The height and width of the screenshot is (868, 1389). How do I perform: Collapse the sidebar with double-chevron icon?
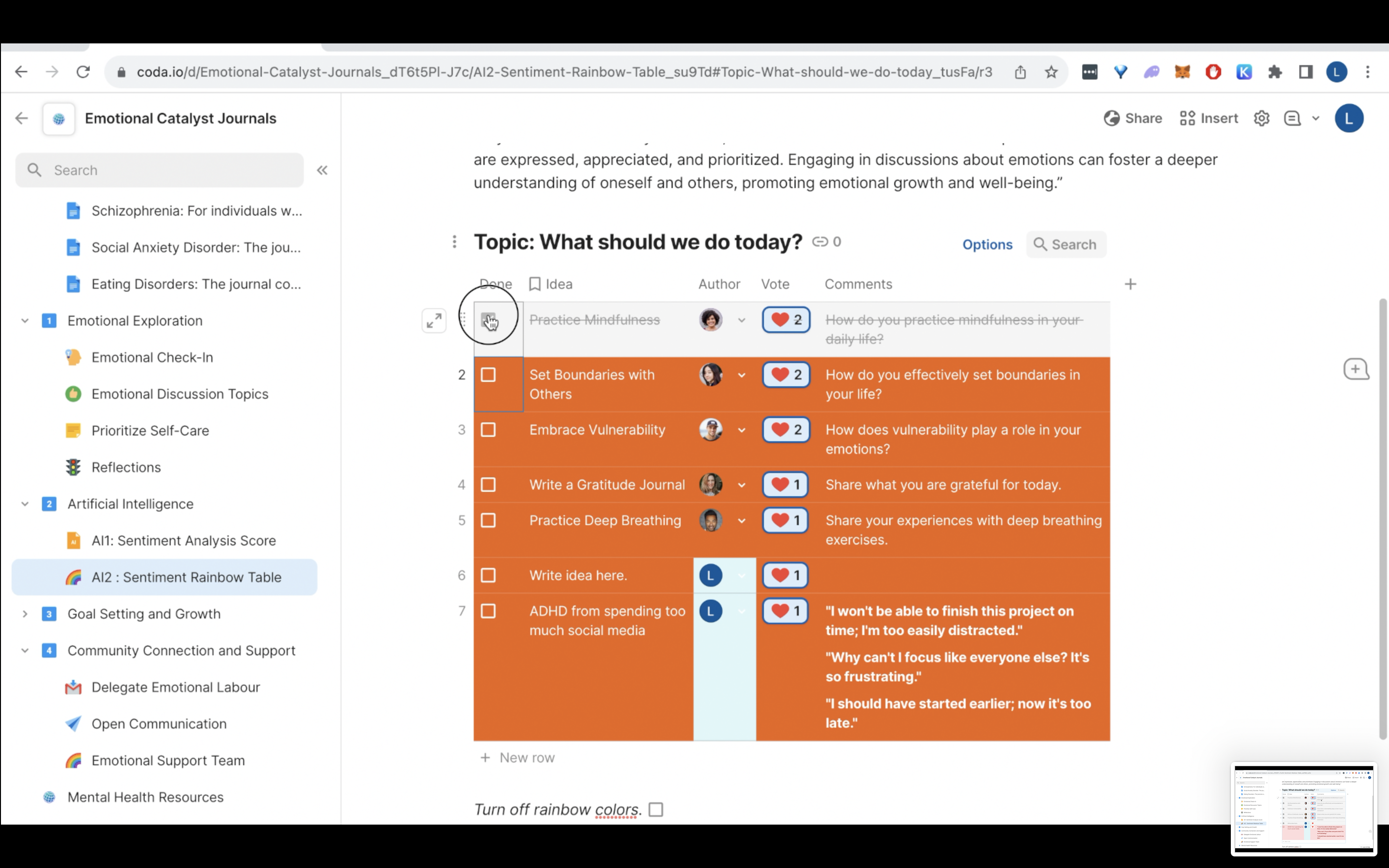coord(322,171)
